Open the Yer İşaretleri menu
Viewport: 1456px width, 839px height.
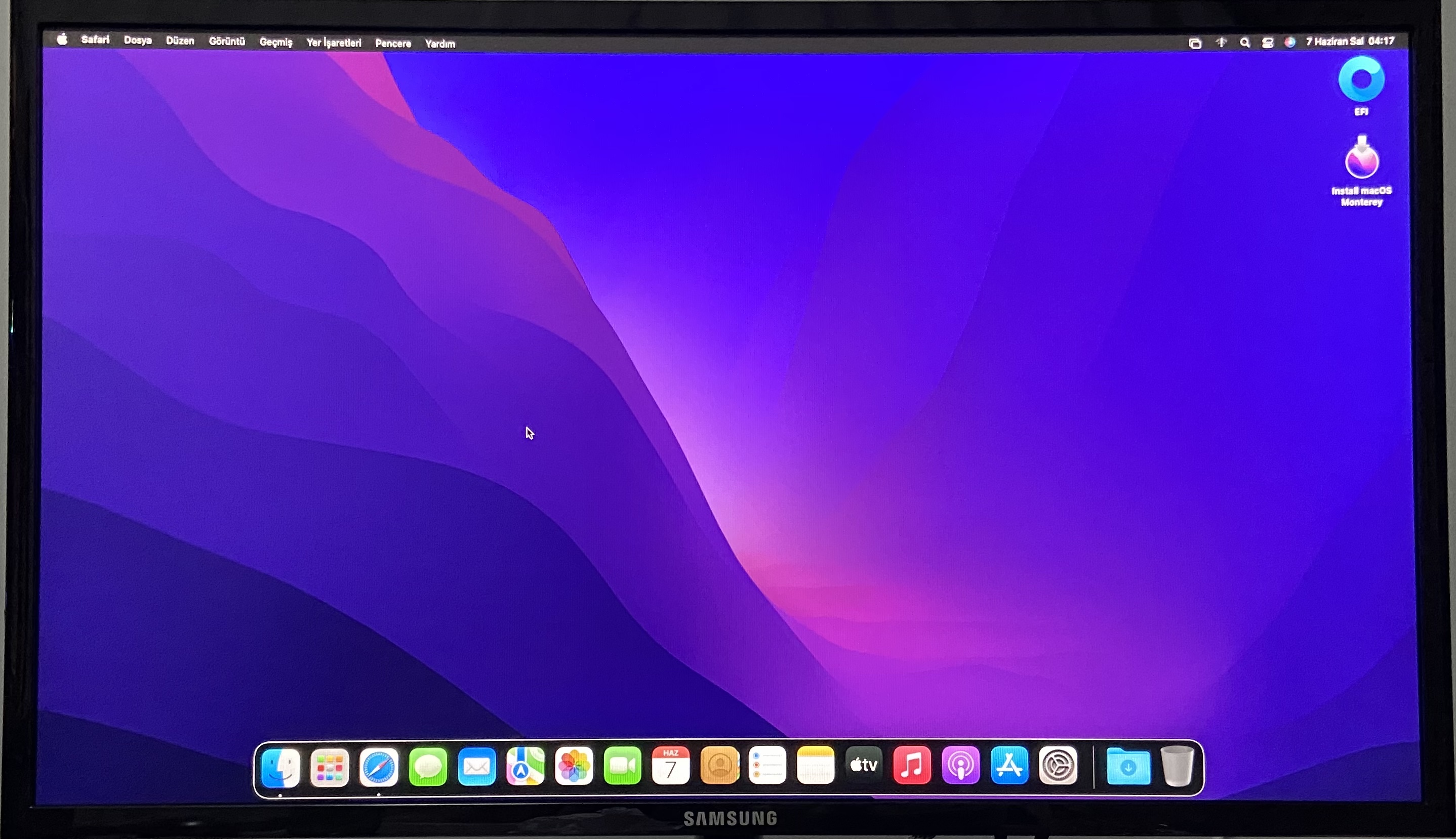[334, 43]
